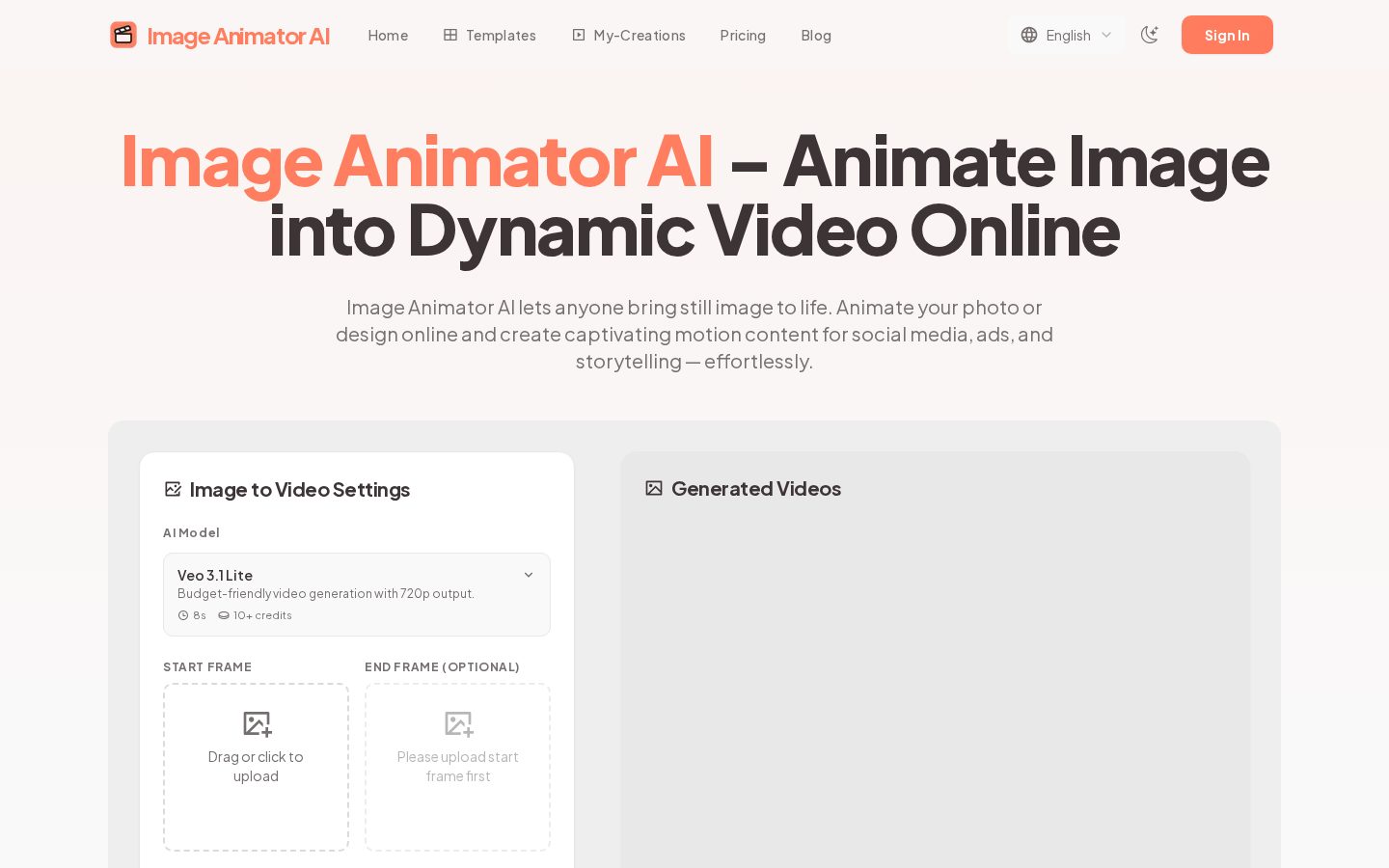Click the 8s duration clock icon

[183, 615]
